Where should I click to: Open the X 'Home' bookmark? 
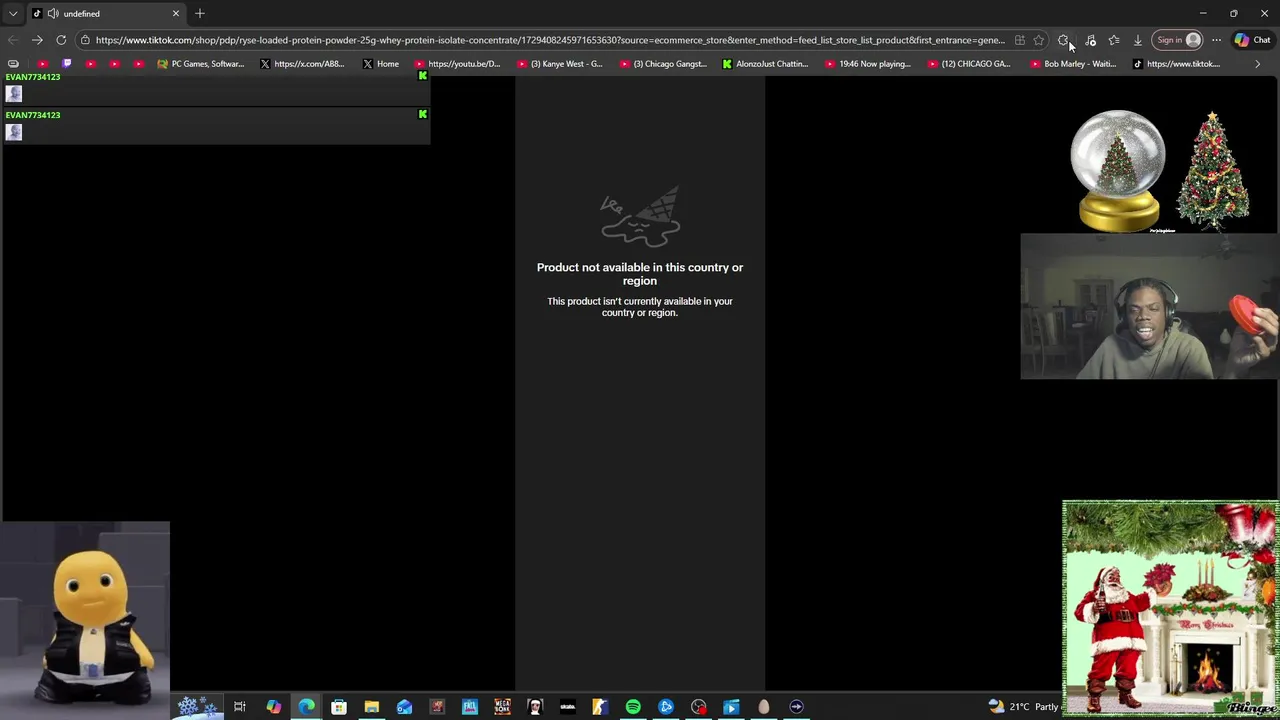381,64
